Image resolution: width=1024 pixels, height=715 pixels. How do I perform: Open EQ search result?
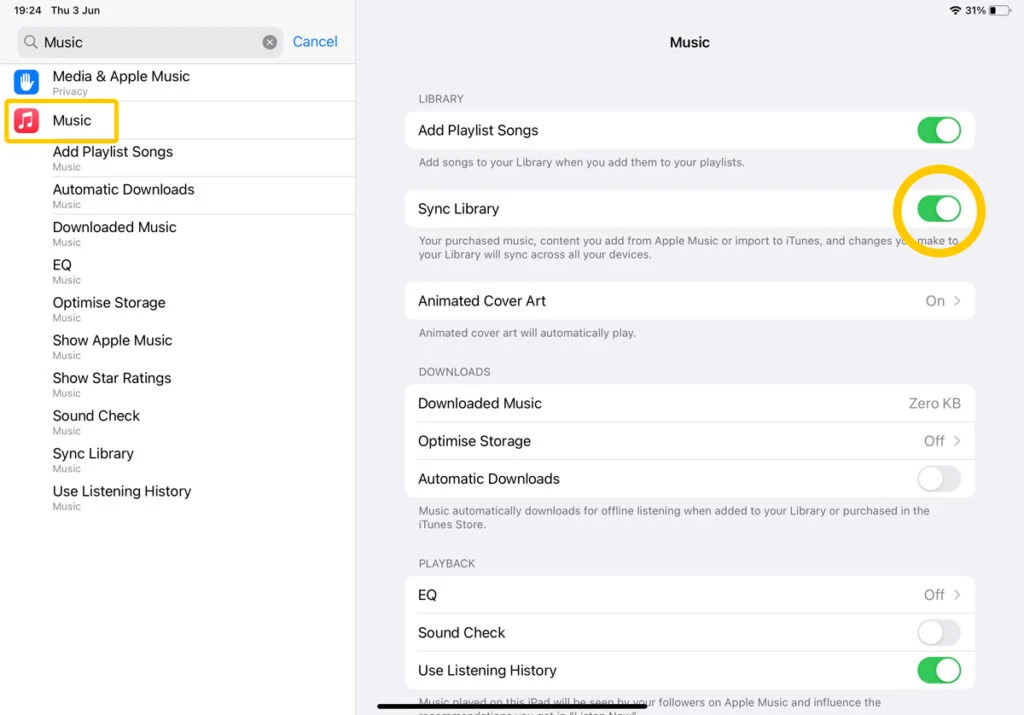coord(178,272)
